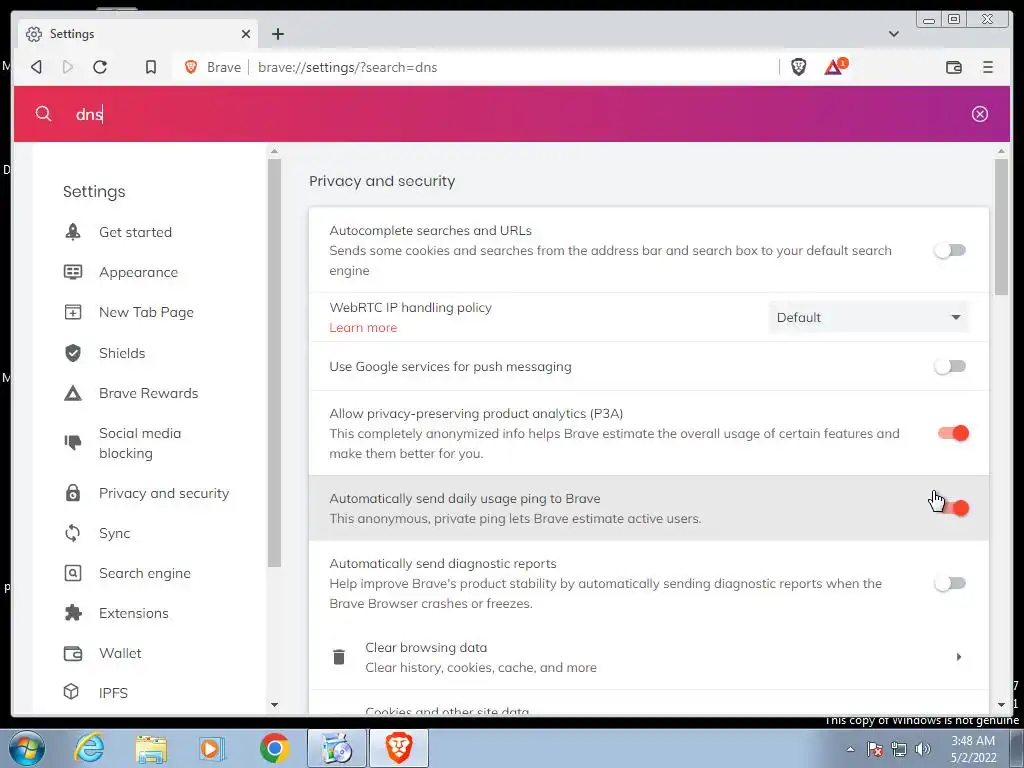Launch Google Chrome from taskbar
The image size is (1024, 768).
tap(274, 748)
